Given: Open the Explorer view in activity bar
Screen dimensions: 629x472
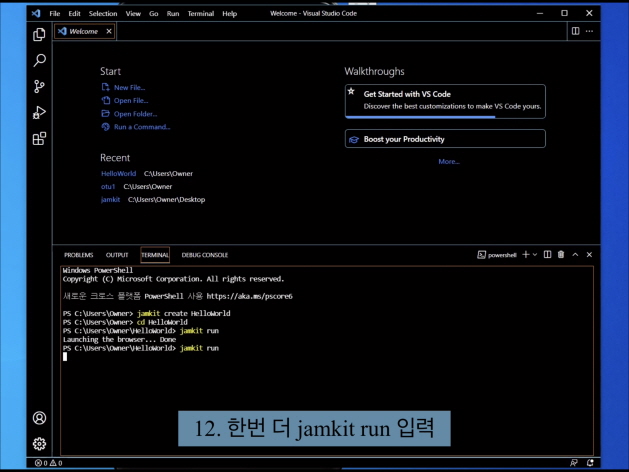Looking at the screenshot, I should (39, 34).
